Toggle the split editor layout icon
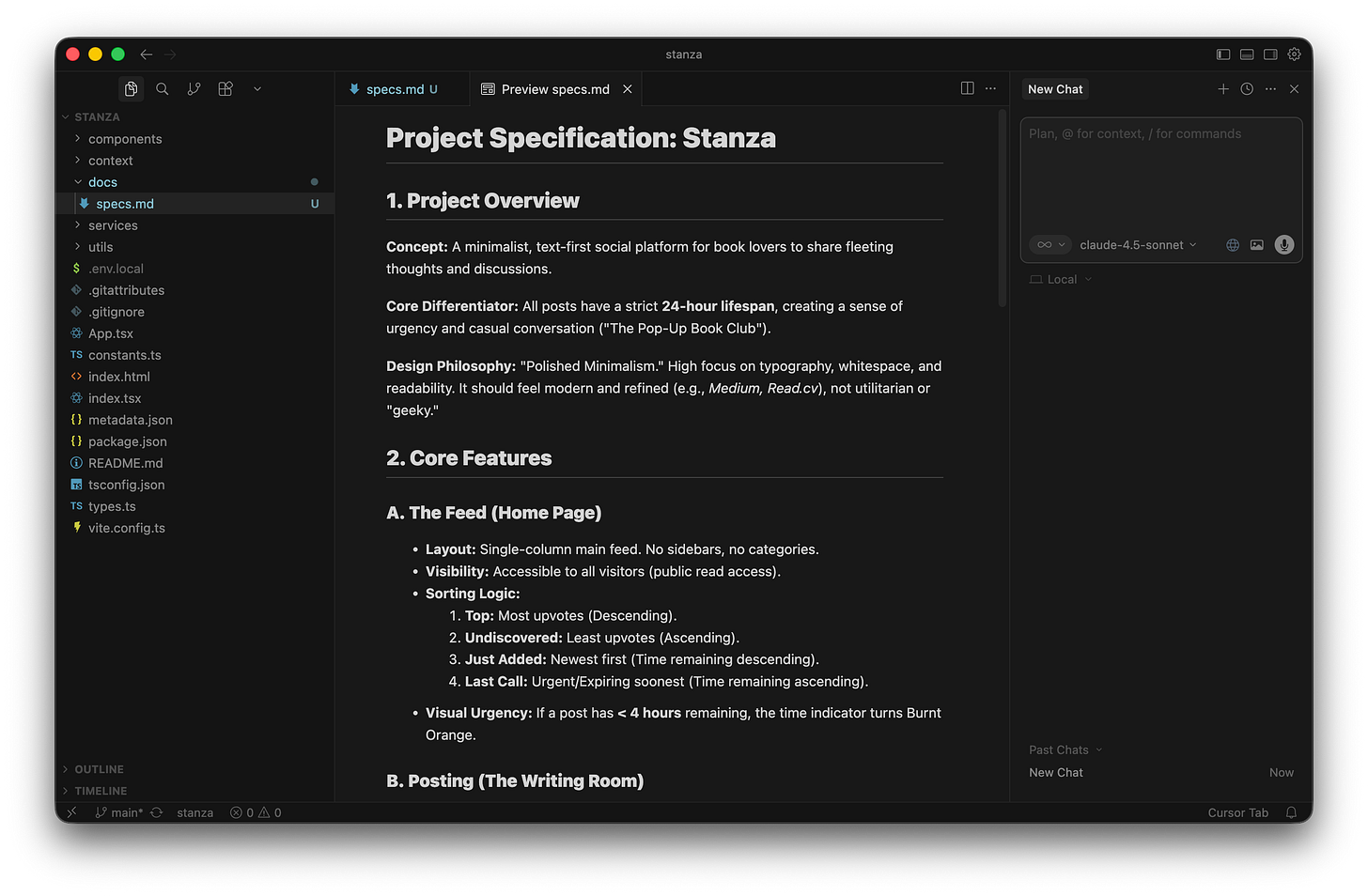Screen dimensions: 1368x896 (x=967, y=87)
